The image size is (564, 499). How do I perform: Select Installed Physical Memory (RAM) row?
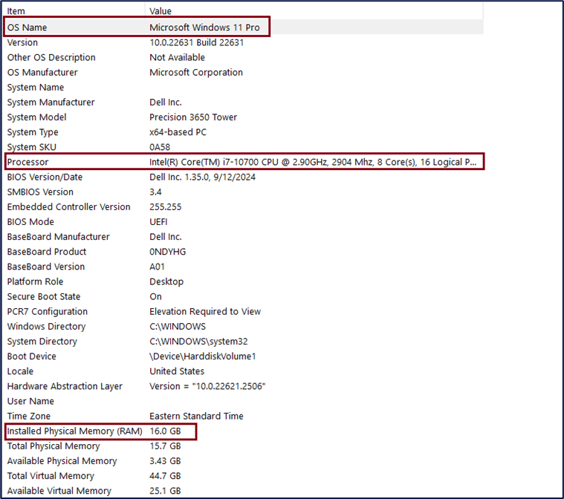click(x=243, y=431)
